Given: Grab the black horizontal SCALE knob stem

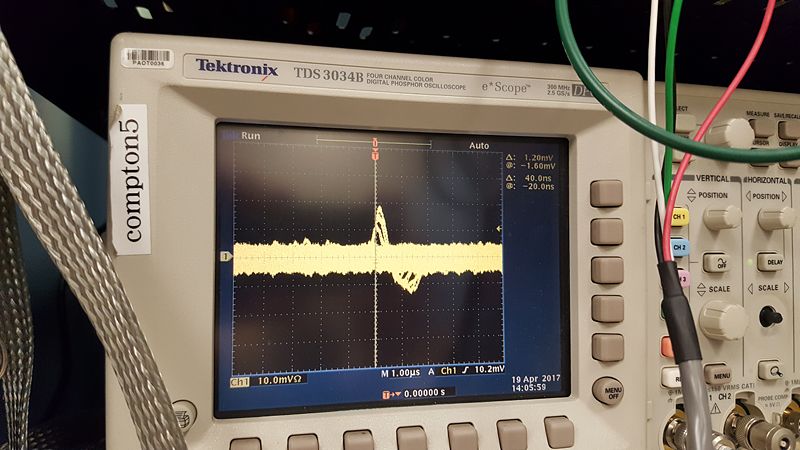Looking at the screenshot, I should (x=770, y=316).
